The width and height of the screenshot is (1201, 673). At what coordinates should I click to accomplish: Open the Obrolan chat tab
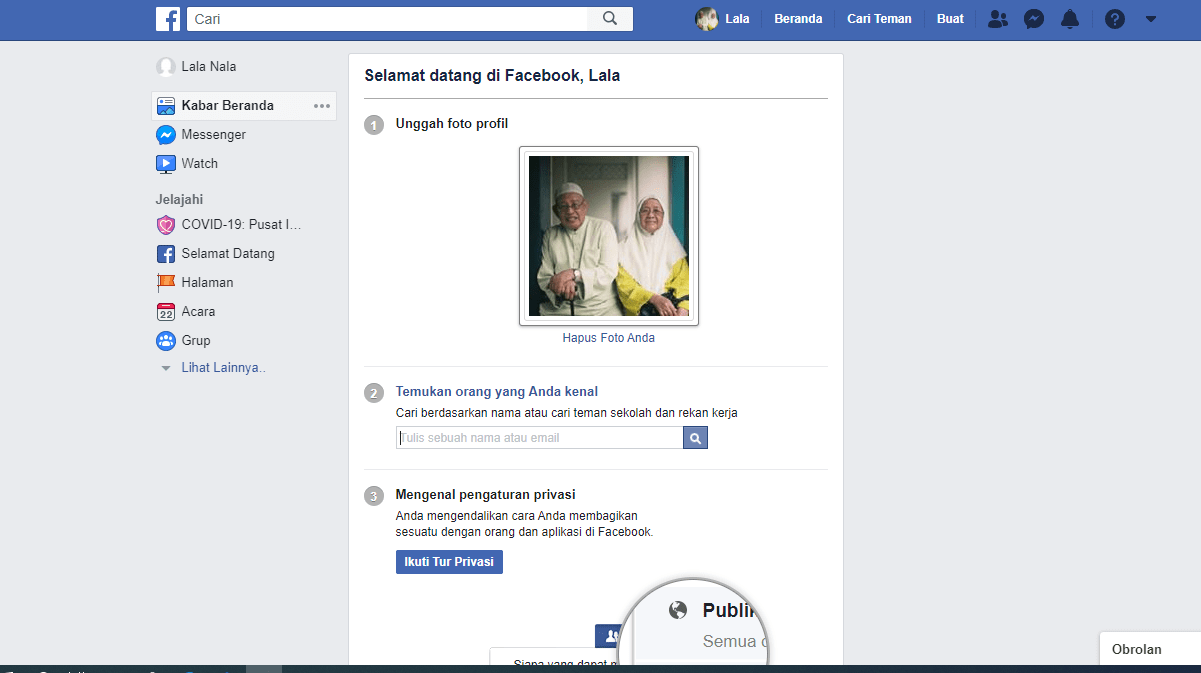[1137, 649]
